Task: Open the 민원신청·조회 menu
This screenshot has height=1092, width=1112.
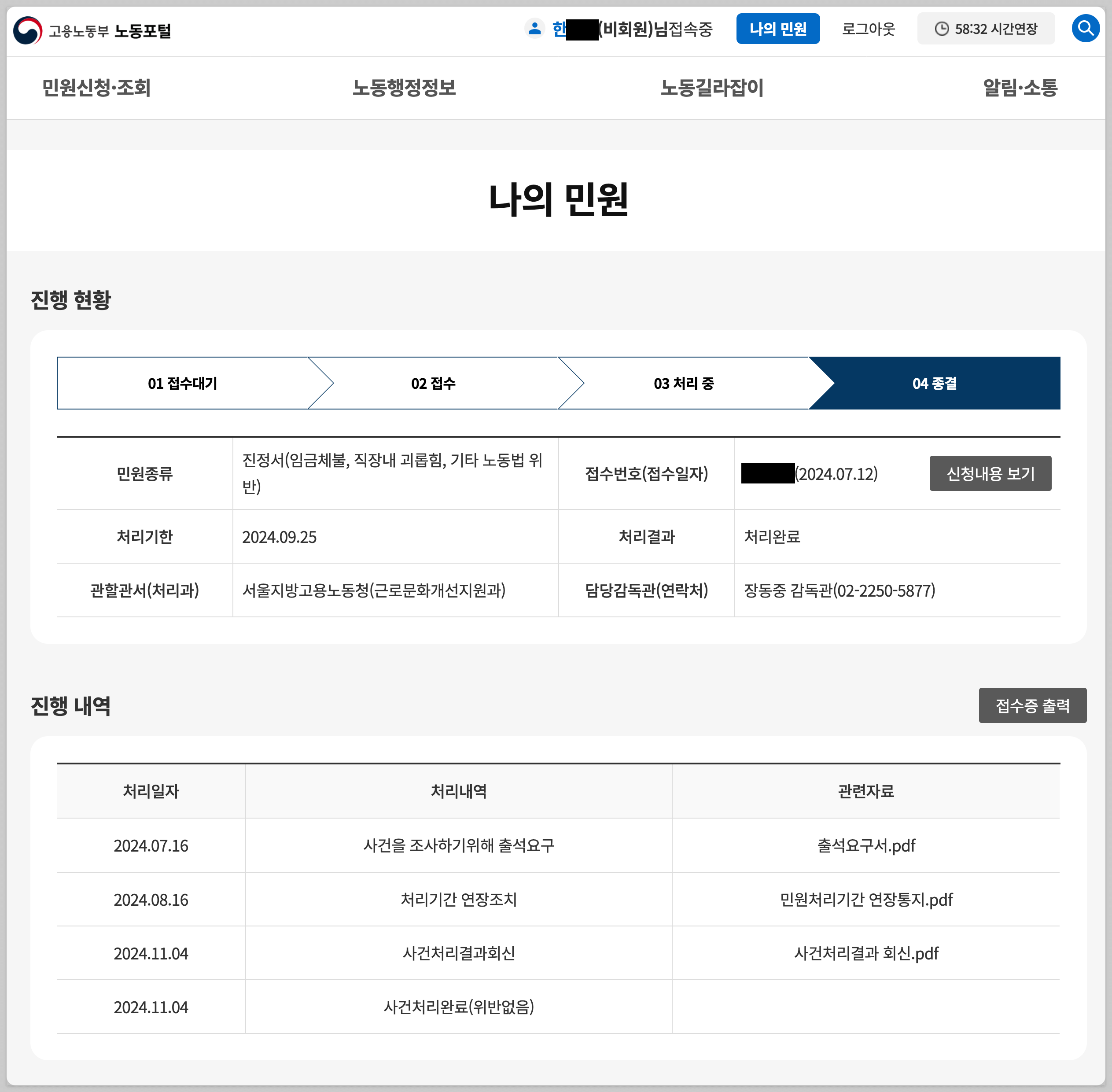Action: [x=96, y=88]
